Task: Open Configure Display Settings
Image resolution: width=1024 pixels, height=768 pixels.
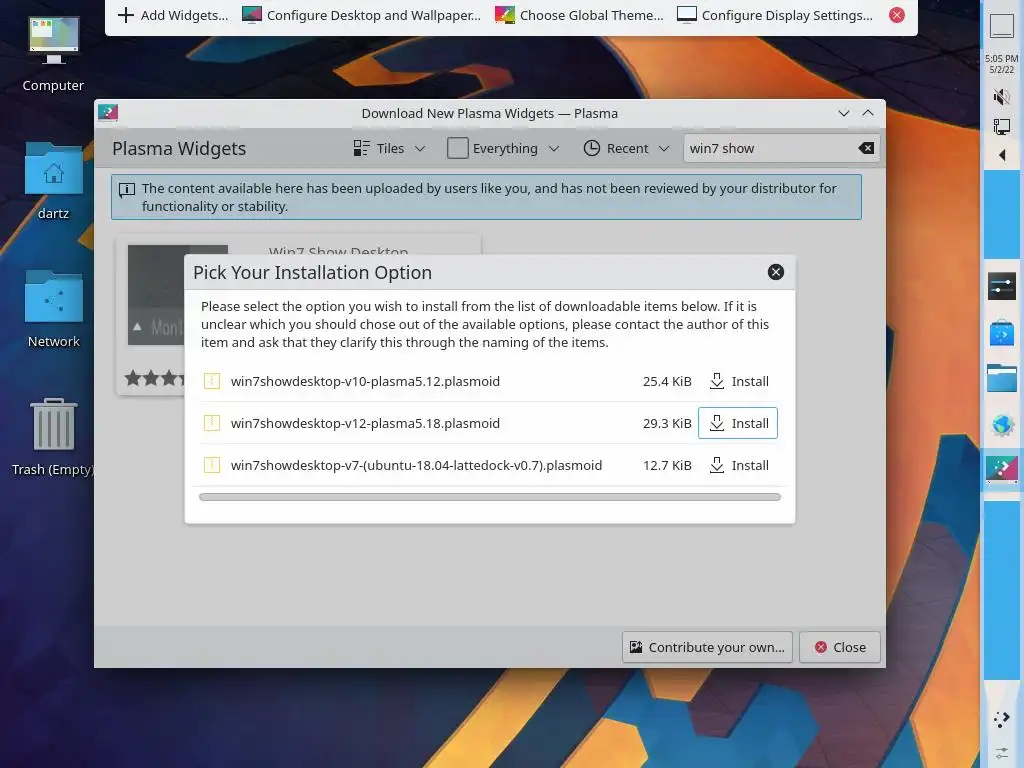Action: 775,15
